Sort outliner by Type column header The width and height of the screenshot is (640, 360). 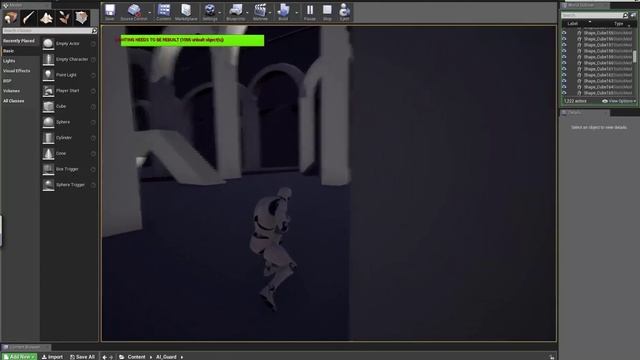point(619,24)
